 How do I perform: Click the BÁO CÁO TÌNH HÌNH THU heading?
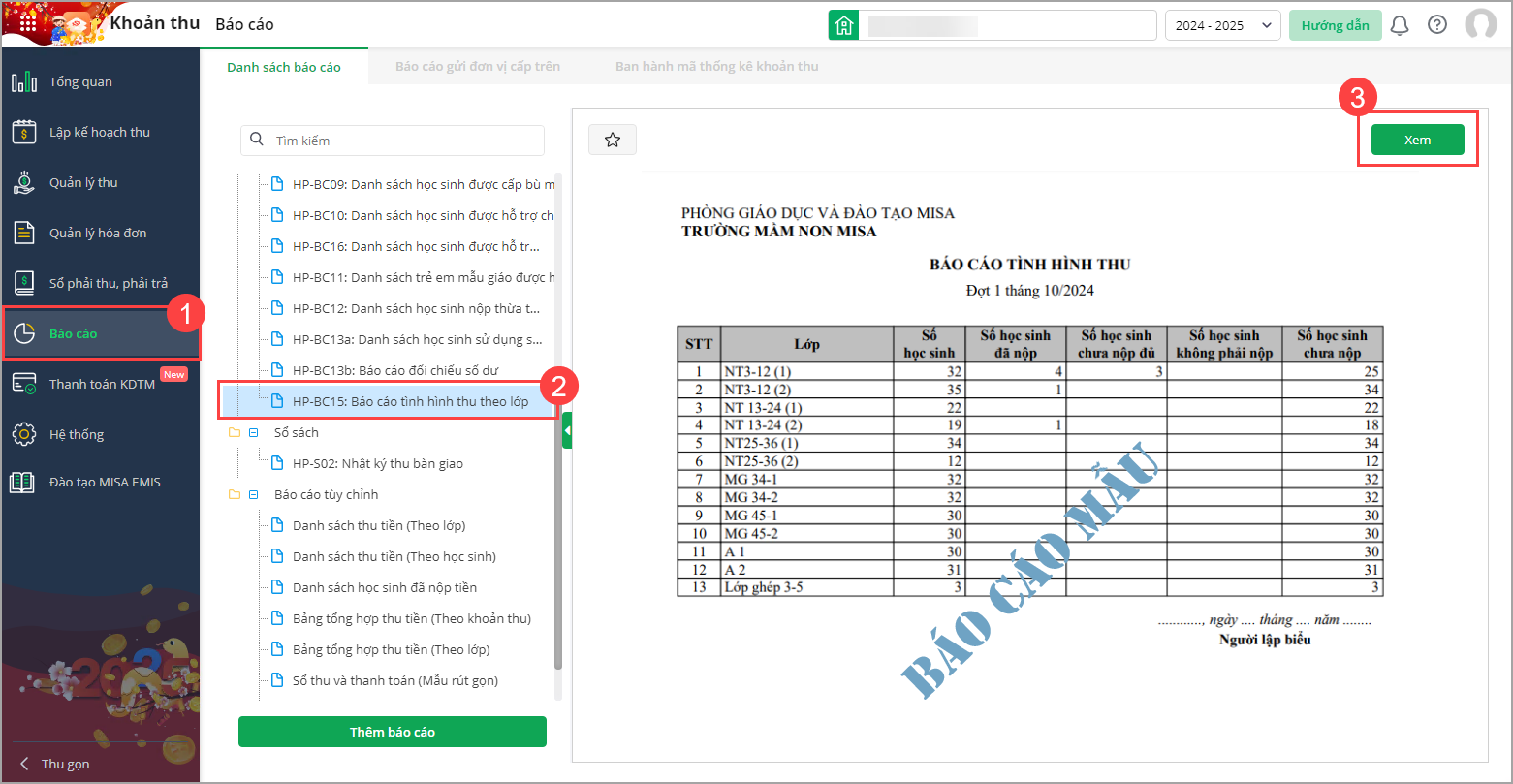coord(1029,265)
